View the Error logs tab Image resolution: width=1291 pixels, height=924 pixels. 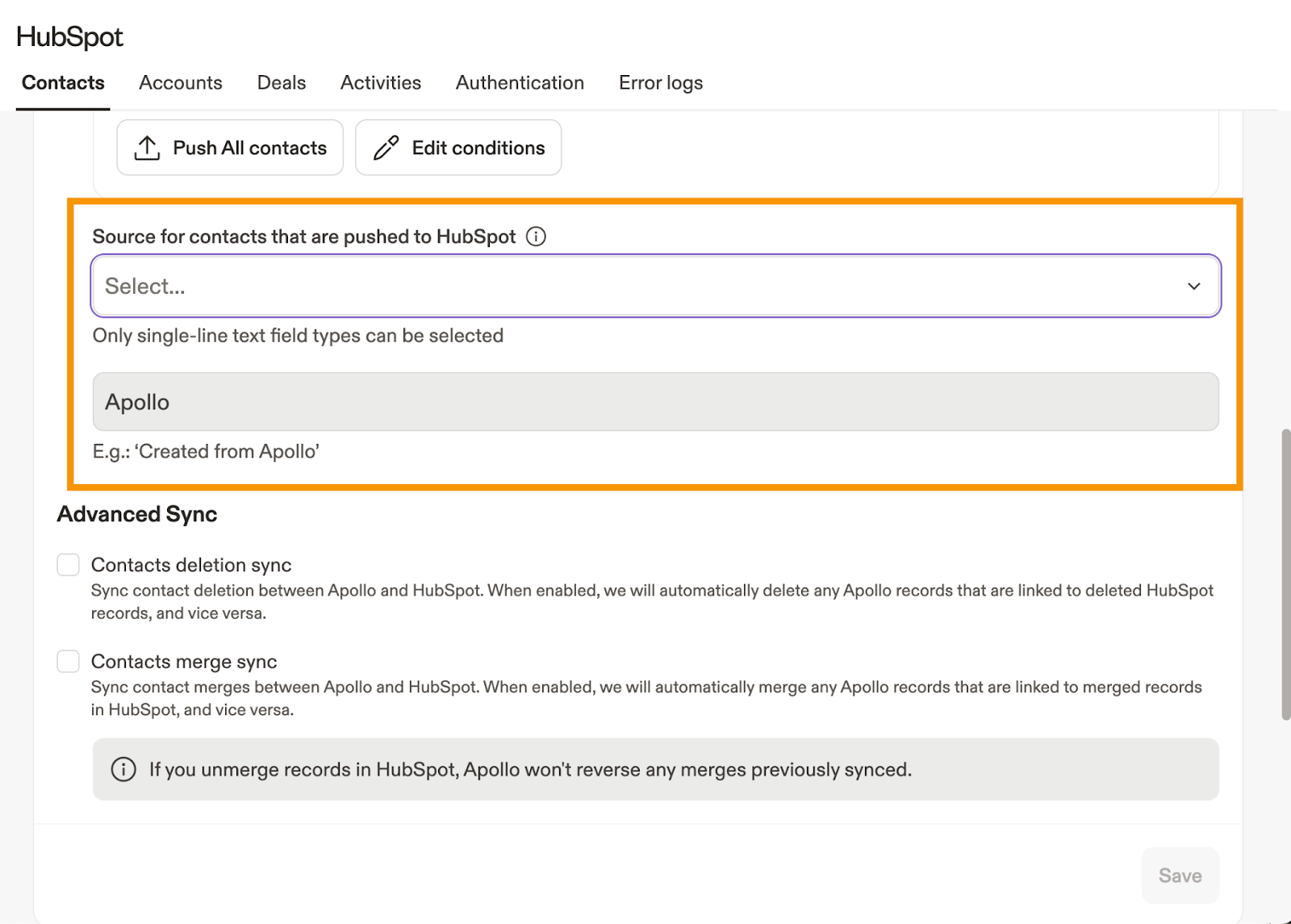(x=660, y=83)
